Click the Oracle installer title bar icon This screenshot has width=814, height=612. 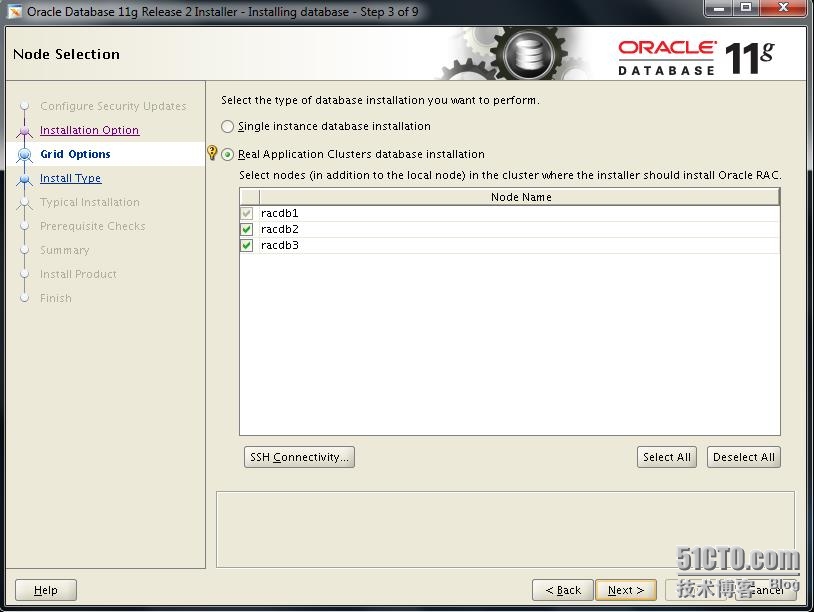point(15,11)
